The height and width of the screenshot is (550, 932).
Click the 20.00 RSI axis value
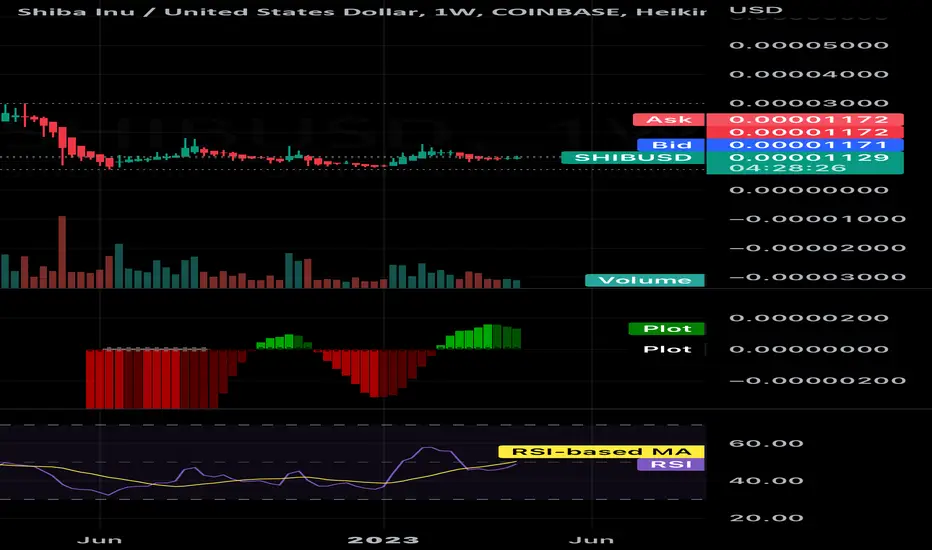click(x=766, y=518)
